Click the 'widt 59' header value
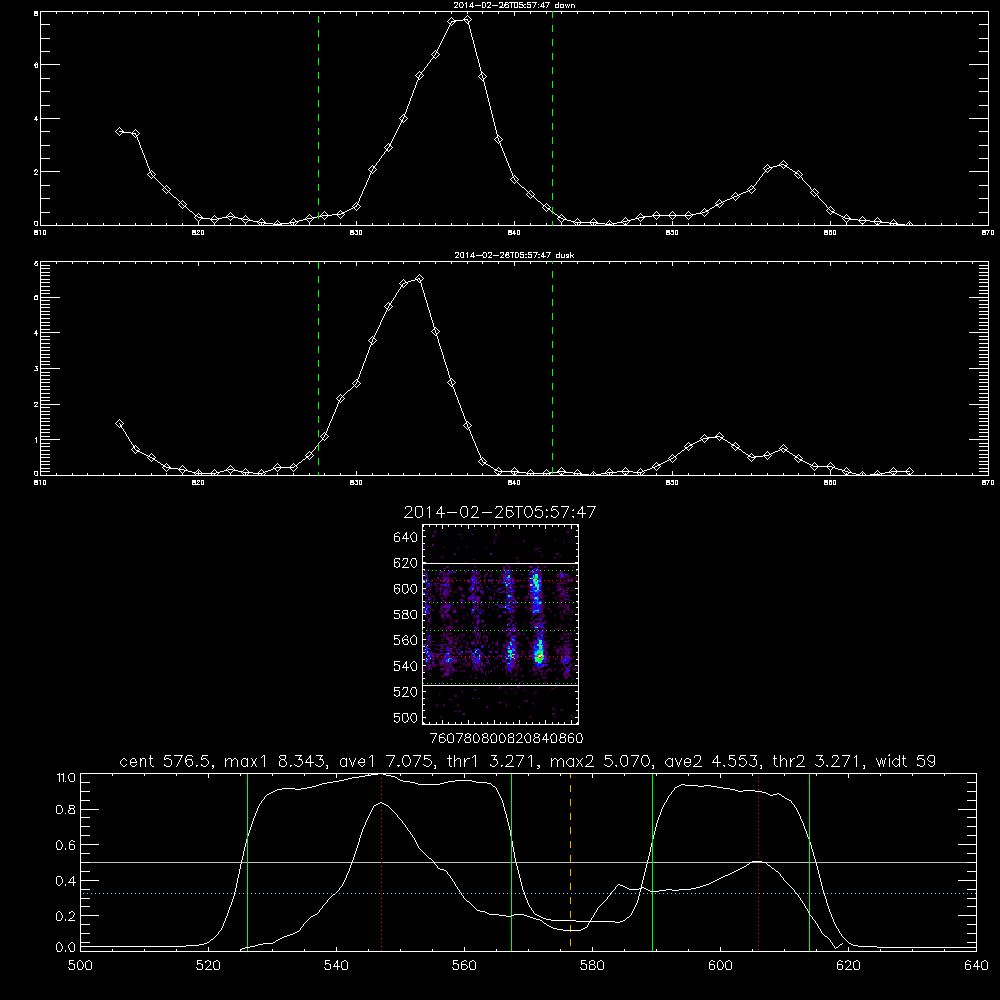Viewport: 1000px width, 1000px height. pos(906,761)
